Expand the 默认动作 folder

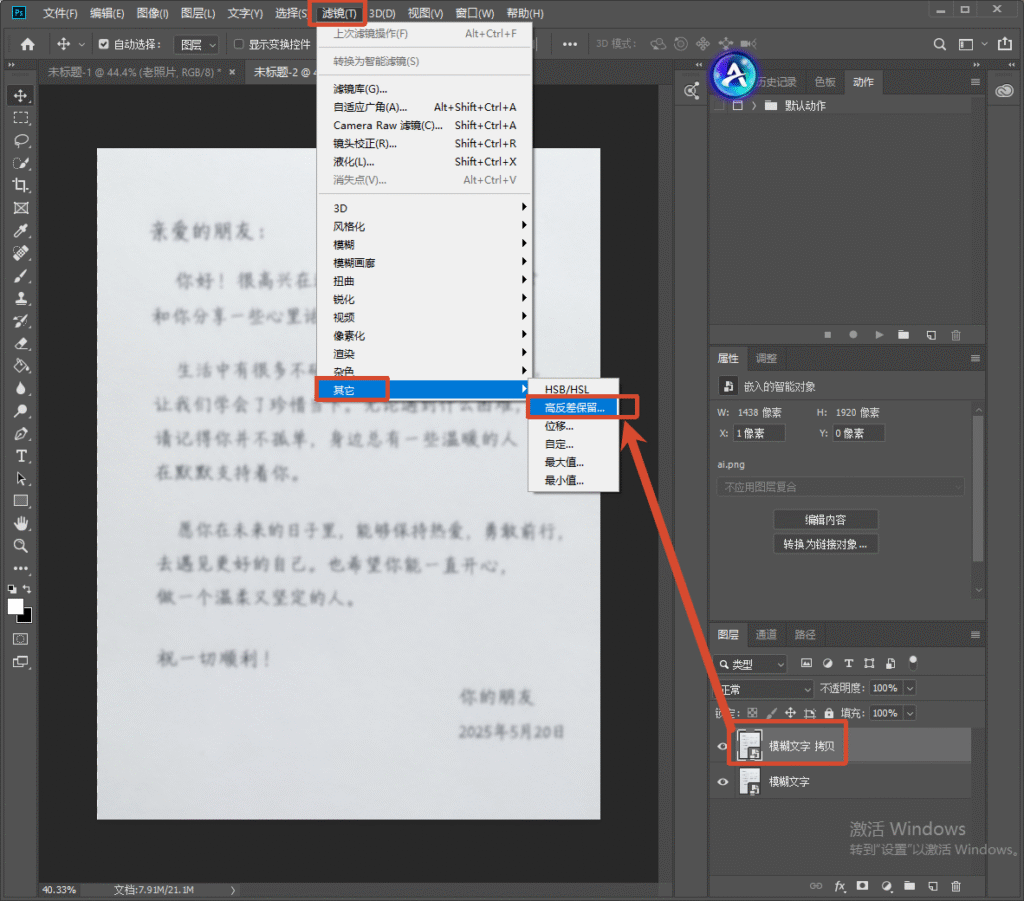tap(754, 105)
